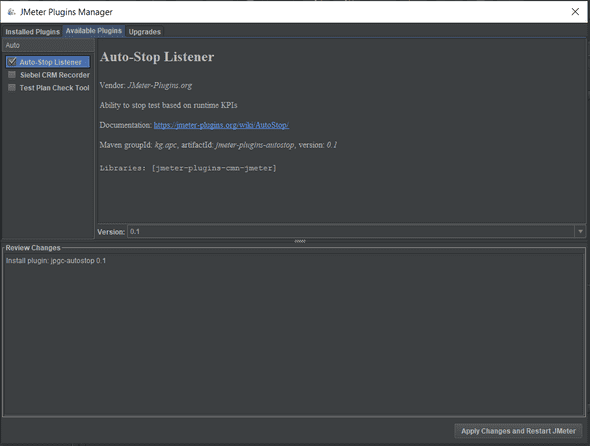Select Test Plan Check Tool in list

54,88
